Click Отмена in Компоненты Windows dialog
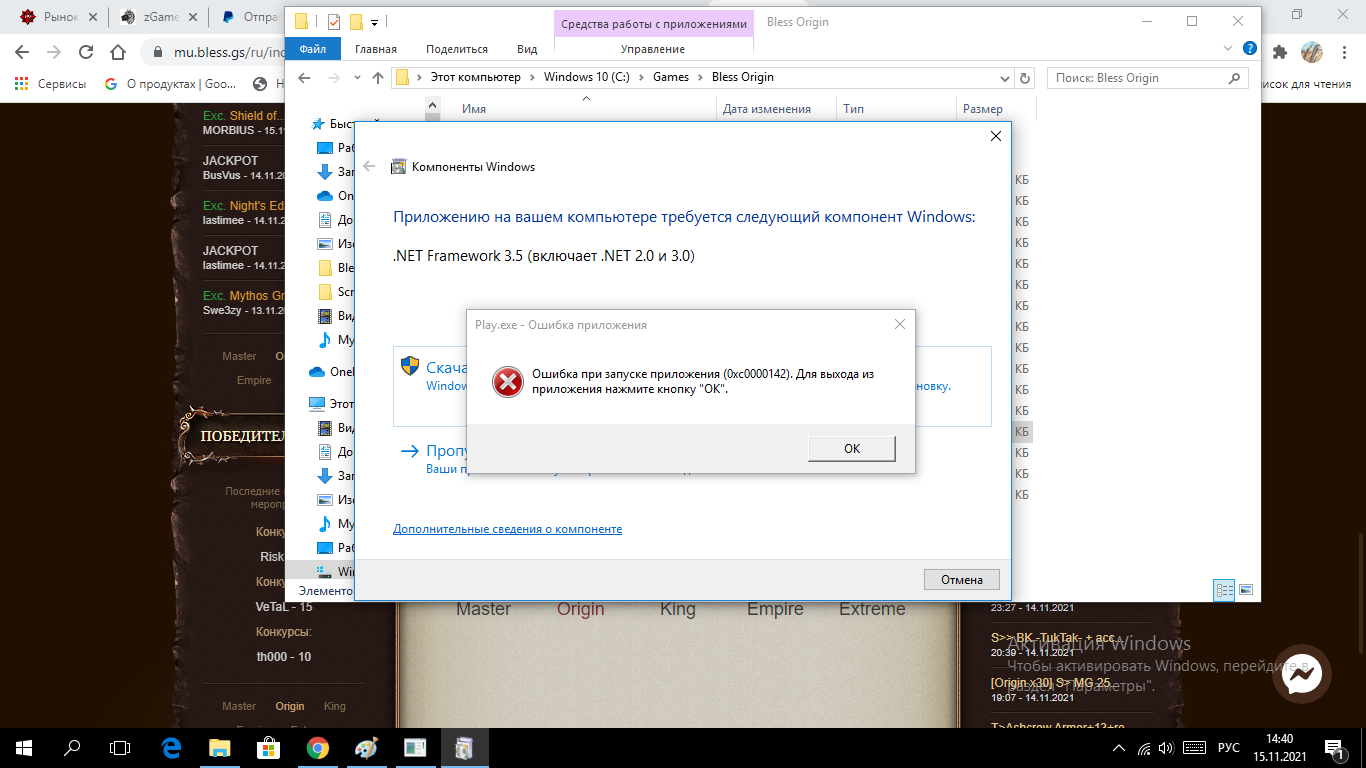Image resolution: width=1366 pixels, height=768 pixels. click(961, 580)
